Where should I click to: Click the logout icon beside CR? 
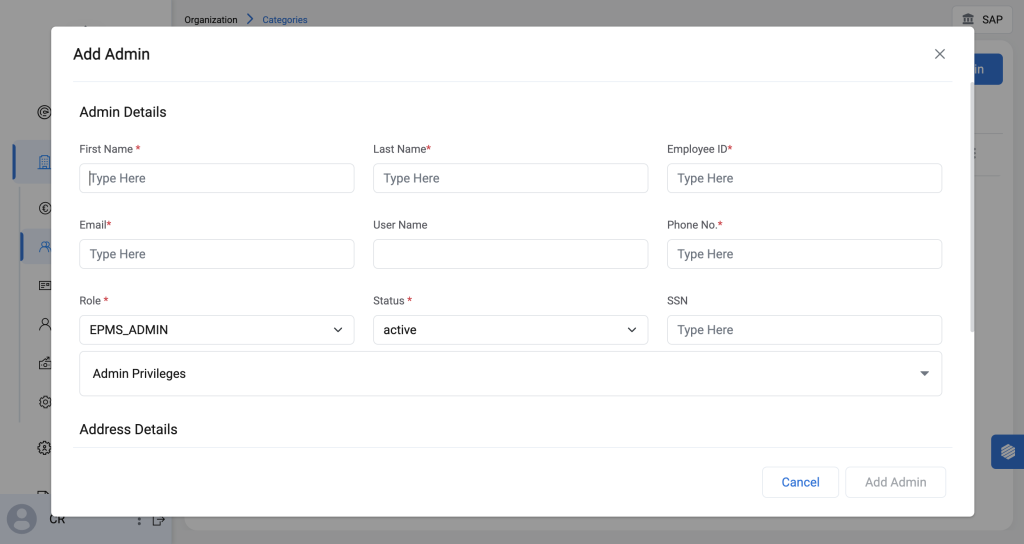tap(158, 520)
